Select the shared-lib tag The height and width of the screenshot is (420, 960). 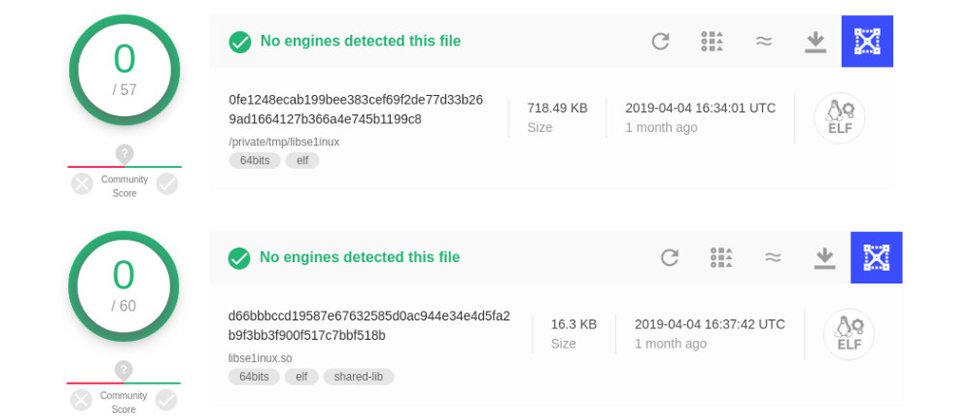(x=358, y=377)
